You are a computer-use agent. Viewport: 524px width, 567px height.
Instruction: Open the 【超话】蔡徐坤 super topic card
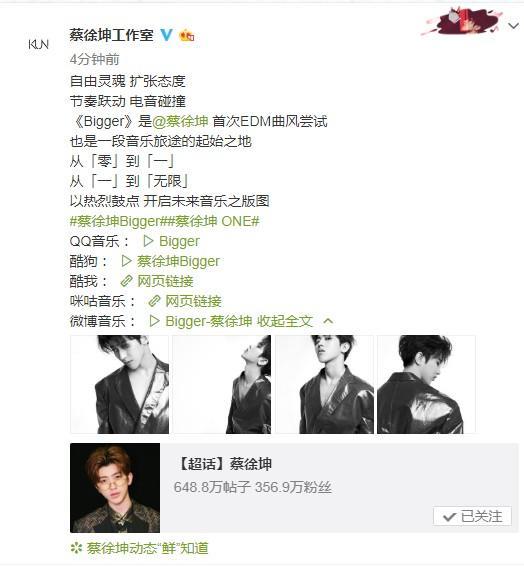tap(294, 488)
